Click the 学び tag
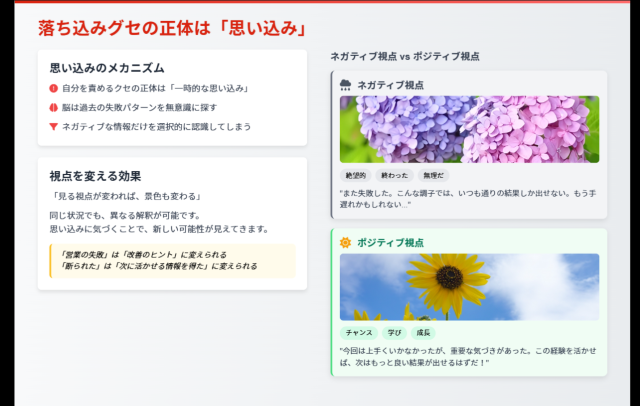The height and width of the screenshot is (406, 640). click(394, 333)
